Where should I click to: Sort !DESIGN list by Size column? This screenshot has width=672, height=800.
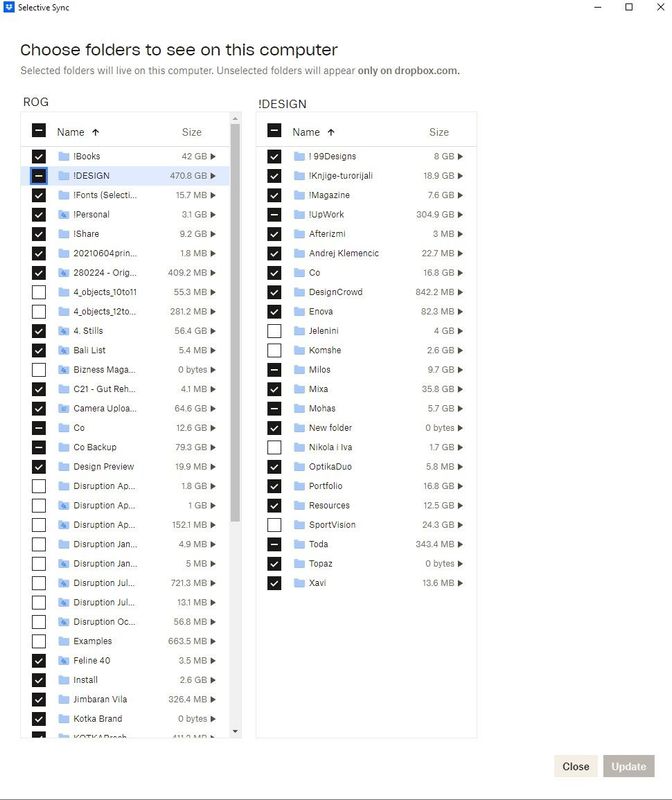(x=439, y=132)
